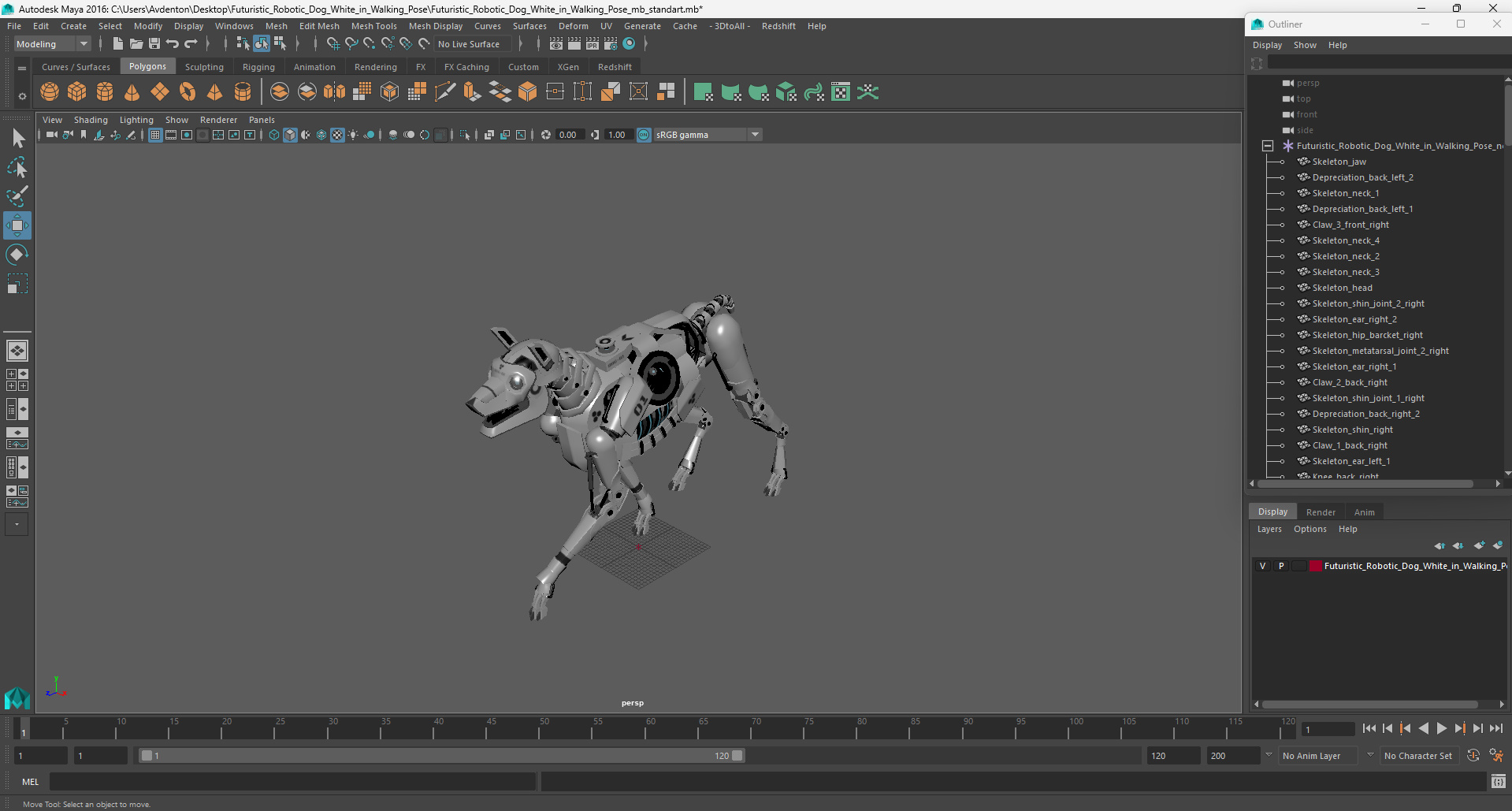Switch to the Sculpting shelf tab

click(204, 67)
